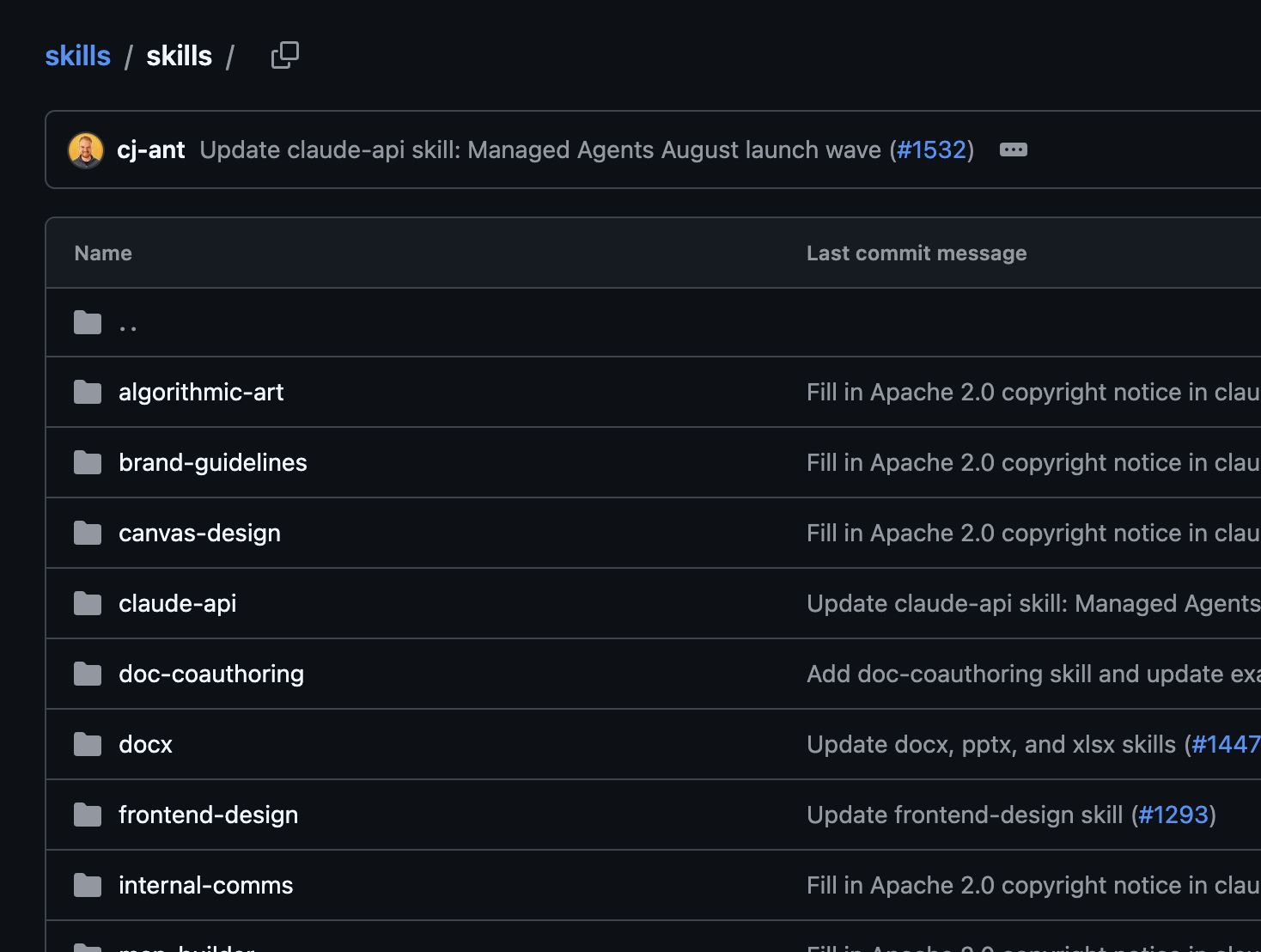Screen dimensions: 1261x952
Task: Open the algorithmic-art folder
Action: click(201, 392)
